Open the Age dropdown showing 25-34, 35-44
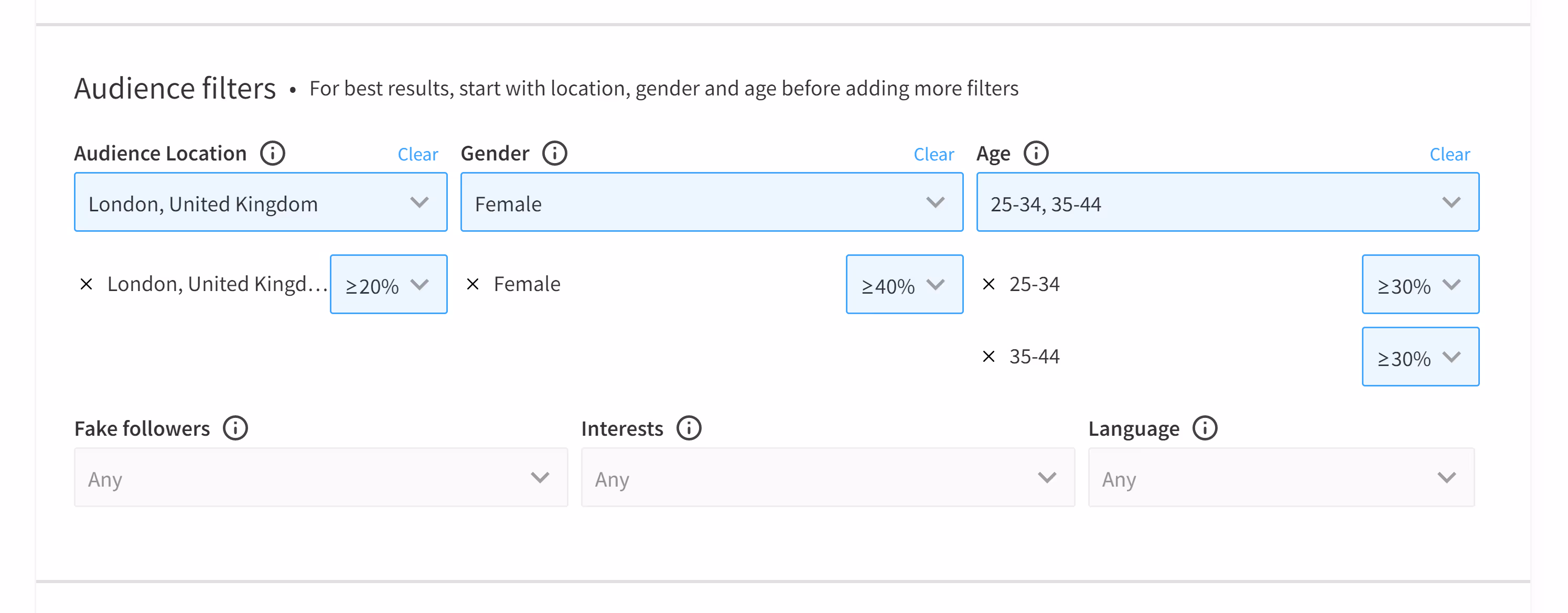This screenshot has height=613, width=1568. [1227, 203]
